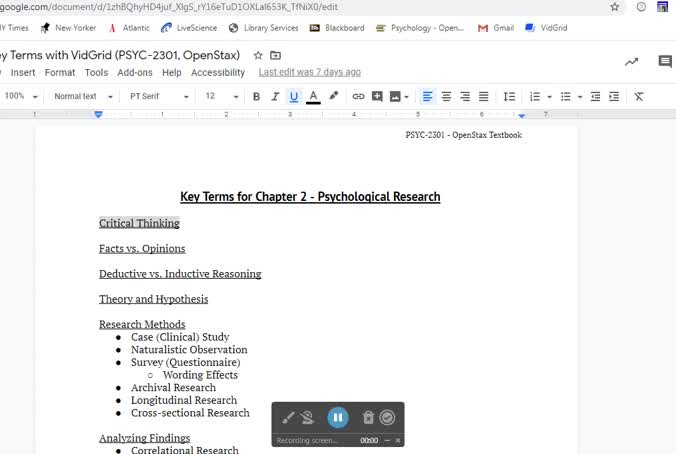
Task: Finish recording with the checkmark icon
Action: tap(387, 417)
